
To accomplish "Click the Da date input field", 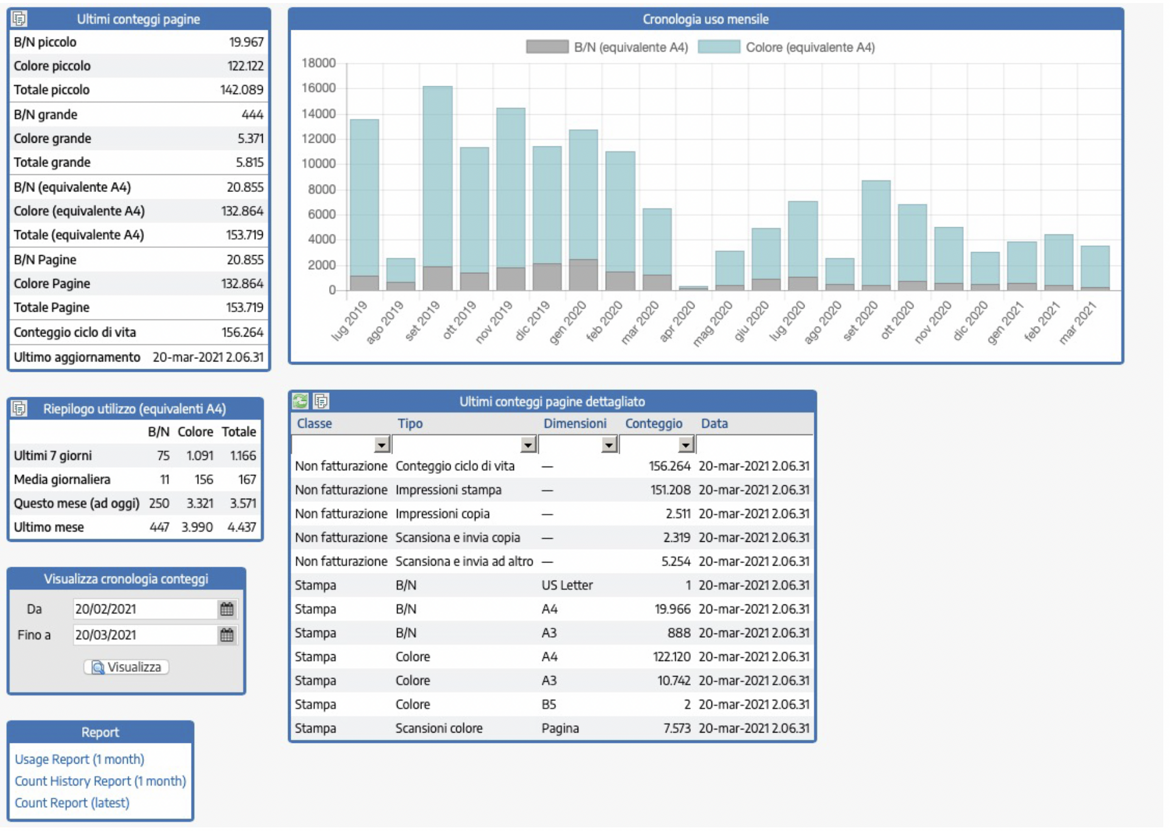I will pos(144,609).
